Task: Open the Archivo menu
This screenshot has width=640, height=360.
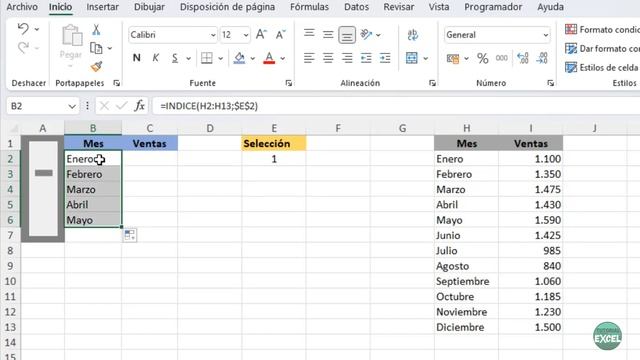Action: (22, 7)
